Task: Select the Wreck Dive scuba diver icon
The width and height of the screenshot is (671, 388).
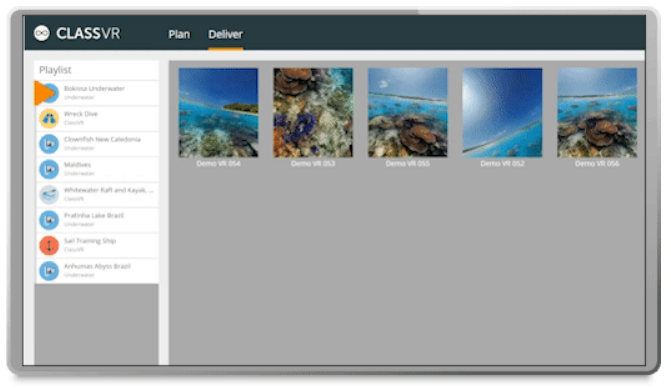Action: tap(49, 118)
